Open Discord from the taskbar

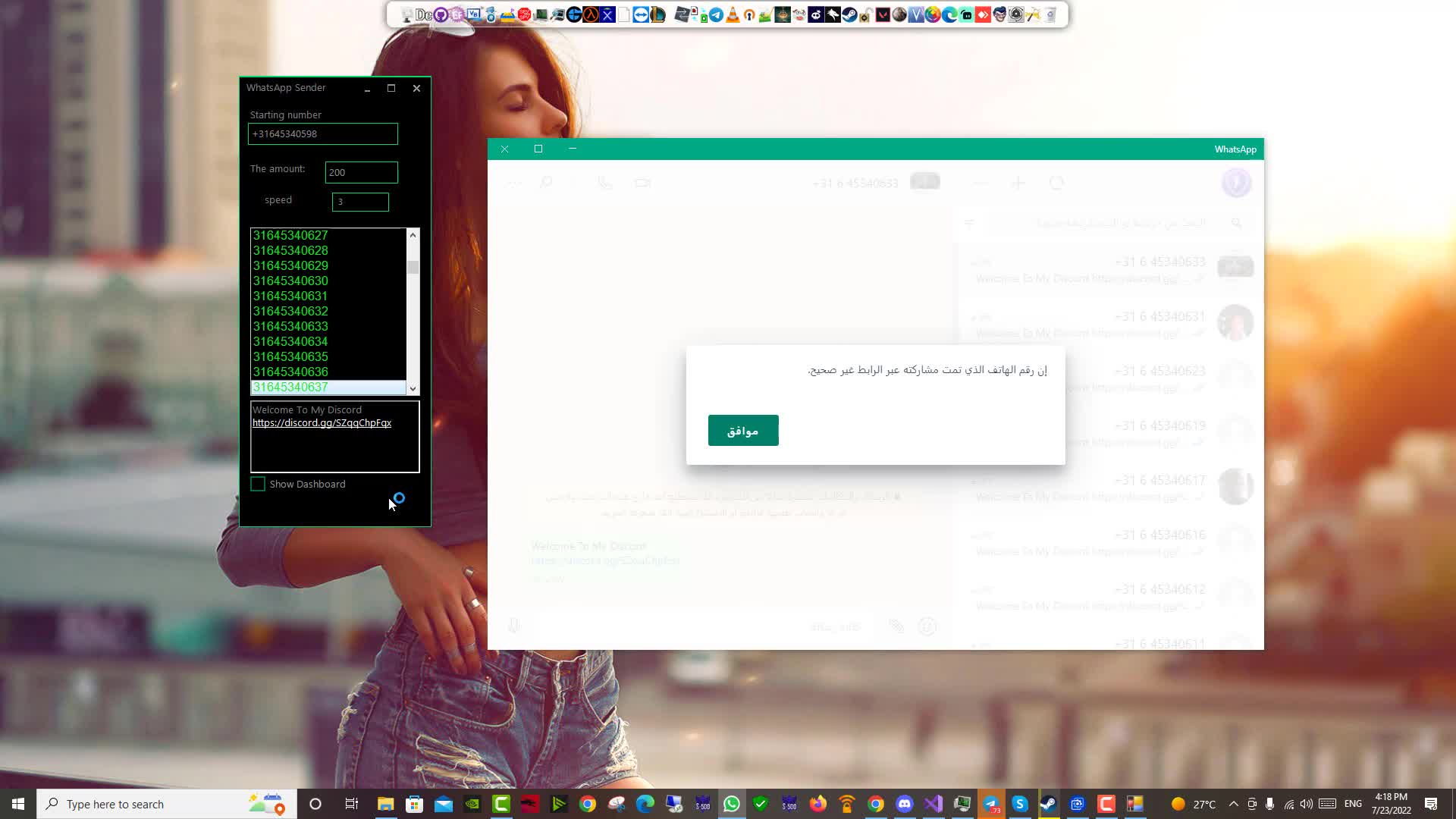pos(905,804)
